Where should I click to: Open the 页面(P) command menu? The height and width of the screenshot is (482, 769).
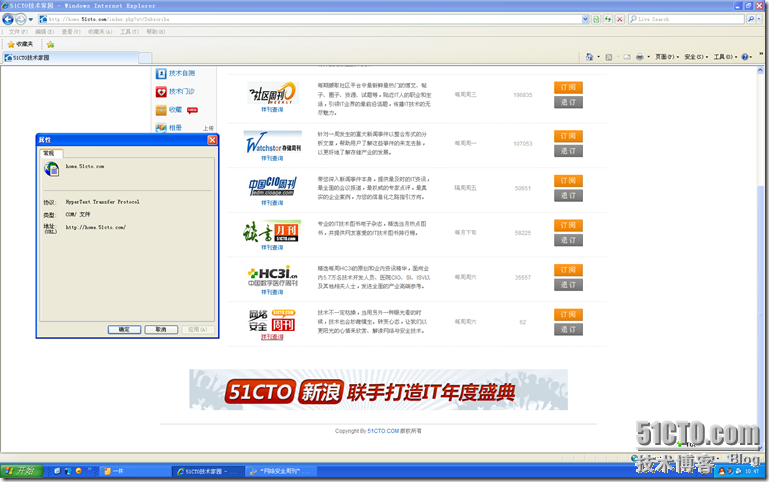tap(667, 57)
